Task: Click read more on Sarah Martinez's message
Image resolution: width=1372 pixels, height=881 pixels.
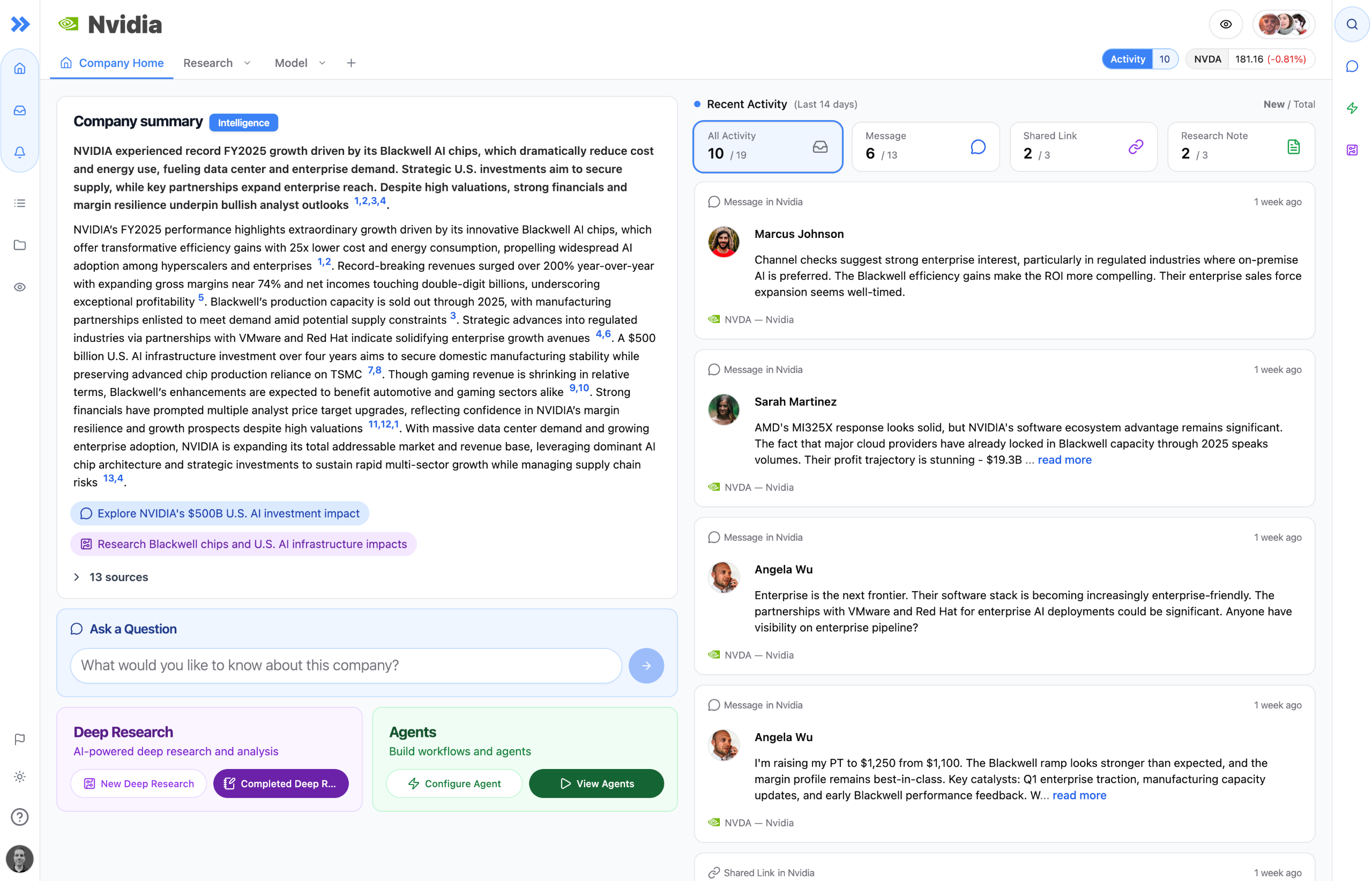Action: pyautogui.click(x=1064, y=460)
